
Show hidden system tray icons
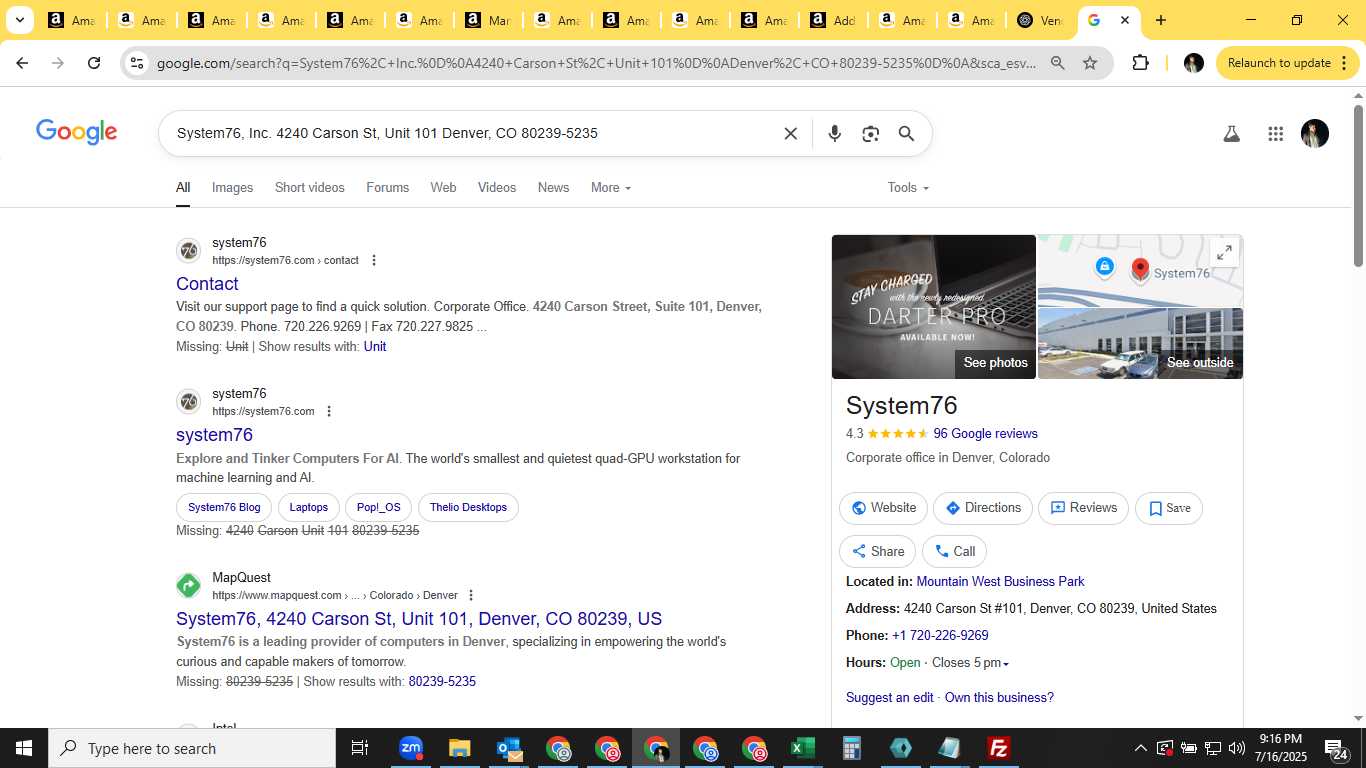click(x=1140, y=748)
